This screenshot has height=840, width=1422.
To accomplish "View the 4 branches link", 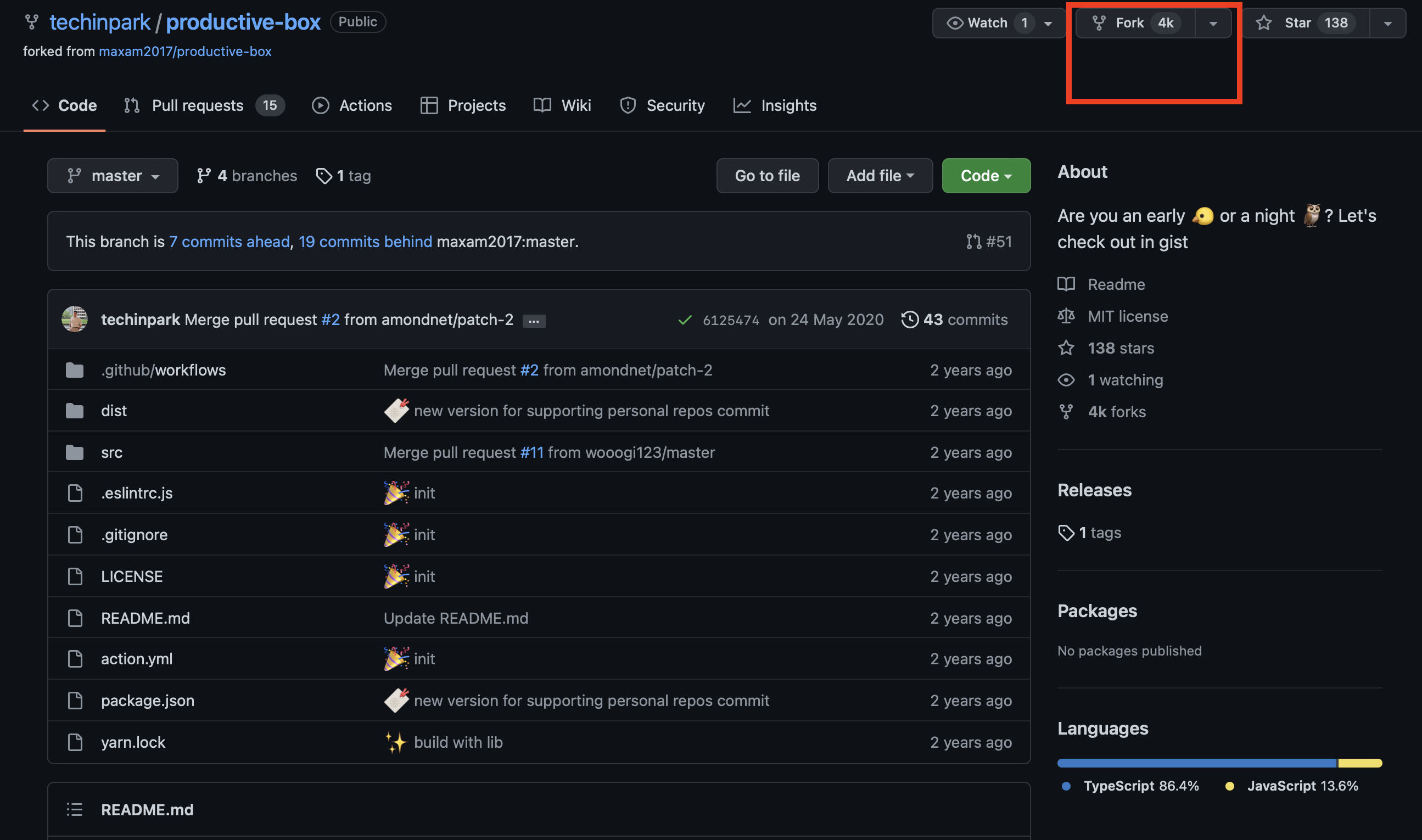I will [247, 176].
